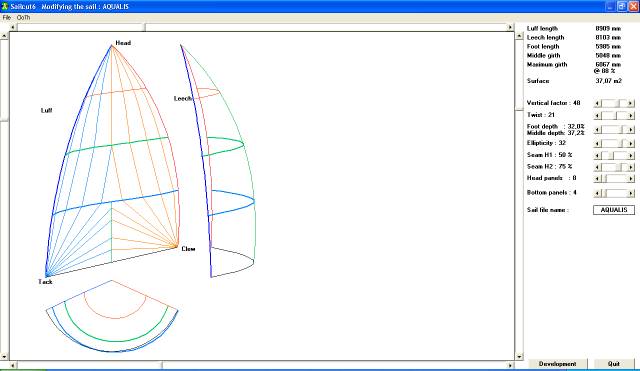Click the Sailcut6 title bar icon
This screenshot has width=640, height=371.
point(5,7)
